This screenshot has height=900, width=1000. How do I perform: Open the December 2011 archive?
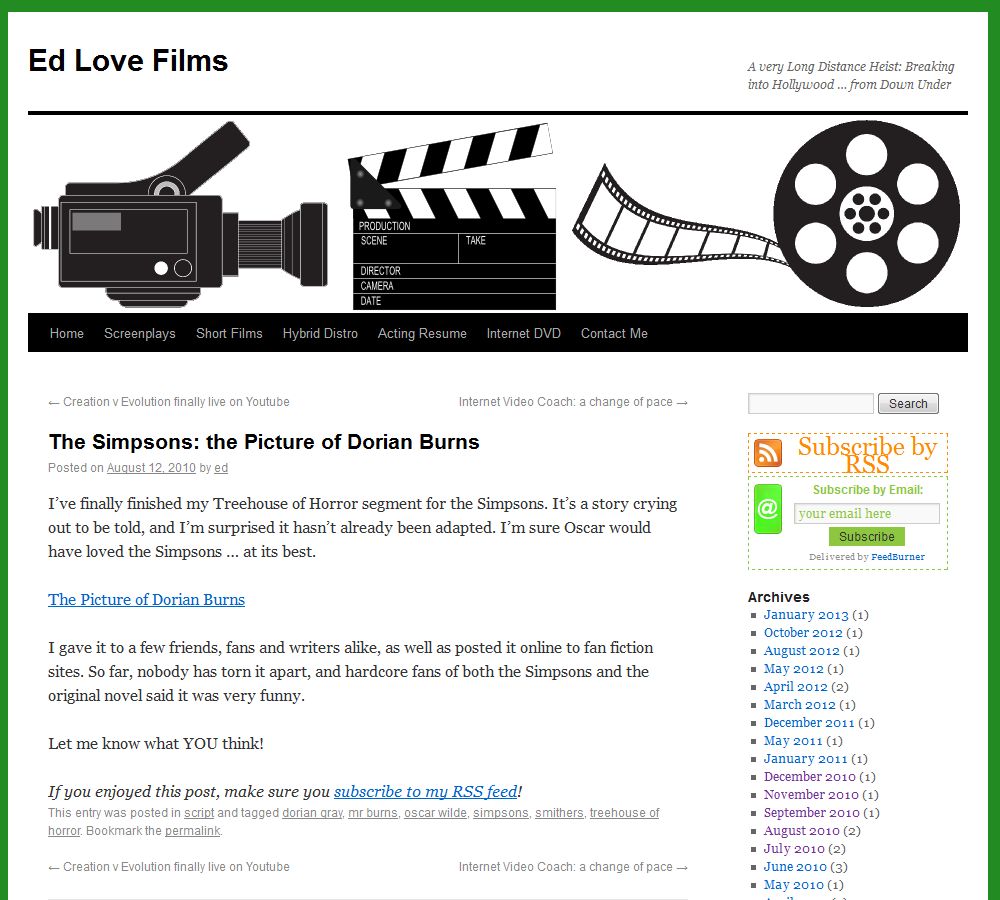coord(809,723)
